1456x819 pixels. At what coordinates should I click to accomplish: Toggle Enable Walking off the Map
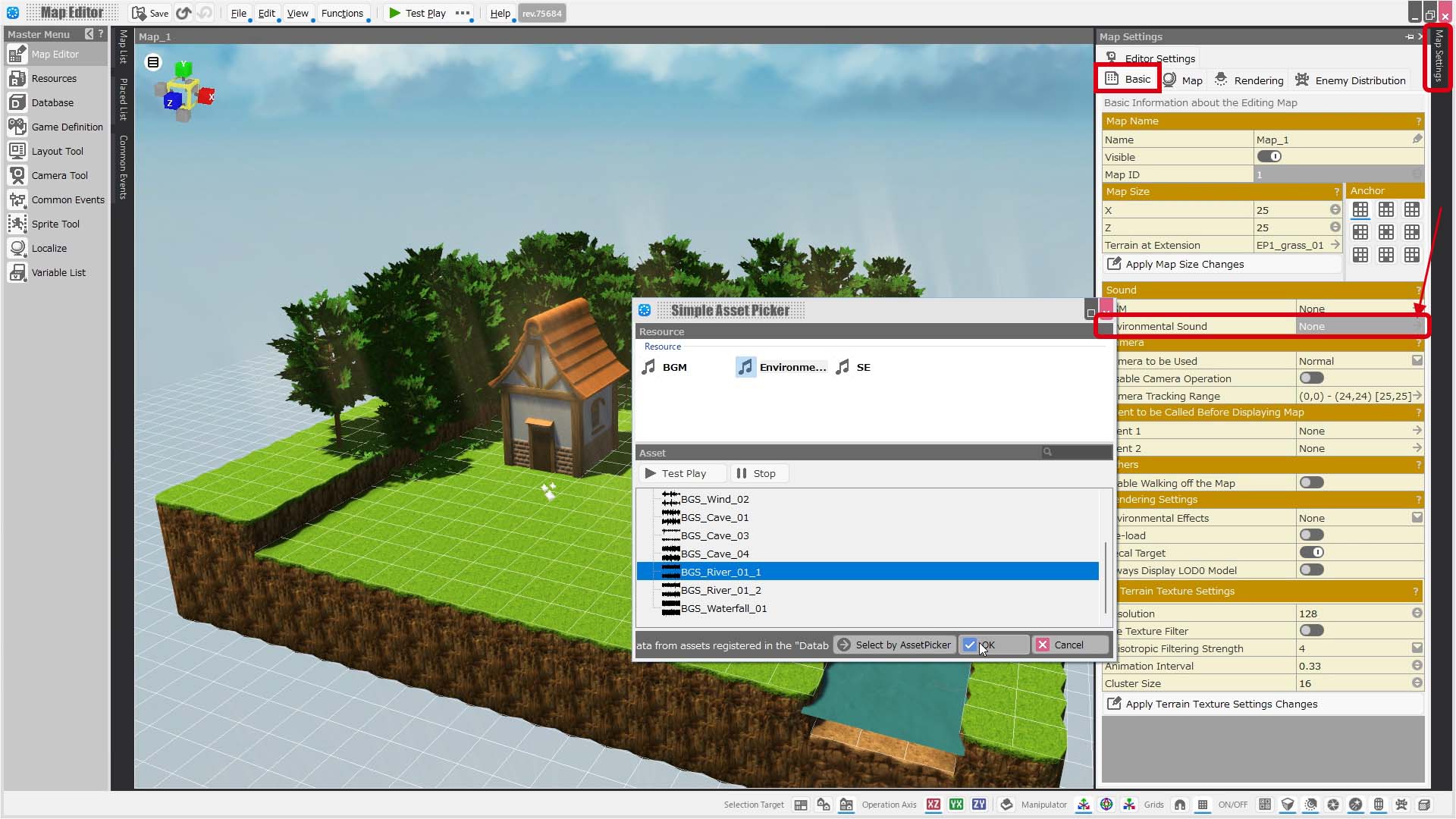(x=1312, y=483)
